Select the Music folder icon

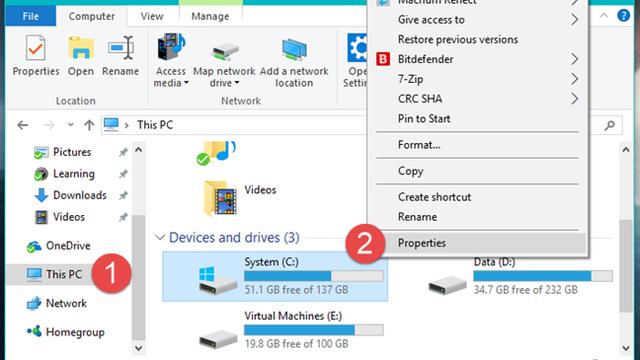click(x=216, y=153)
